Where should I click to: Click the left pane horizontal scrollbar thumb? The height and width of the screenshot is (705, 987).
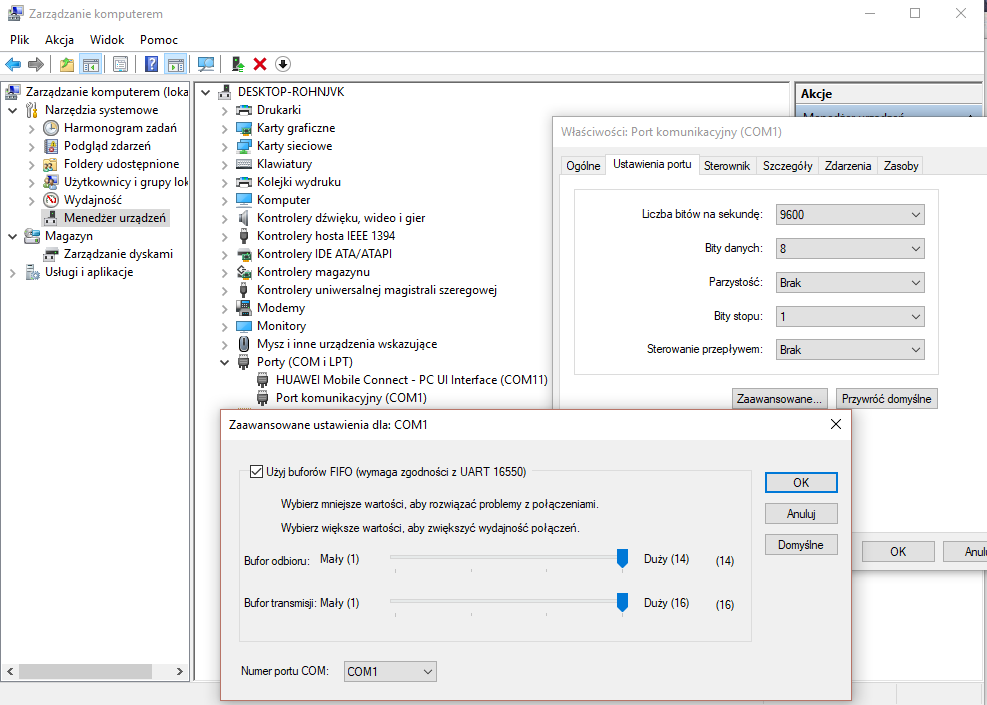pyautogui.click(x=85, y=672)
